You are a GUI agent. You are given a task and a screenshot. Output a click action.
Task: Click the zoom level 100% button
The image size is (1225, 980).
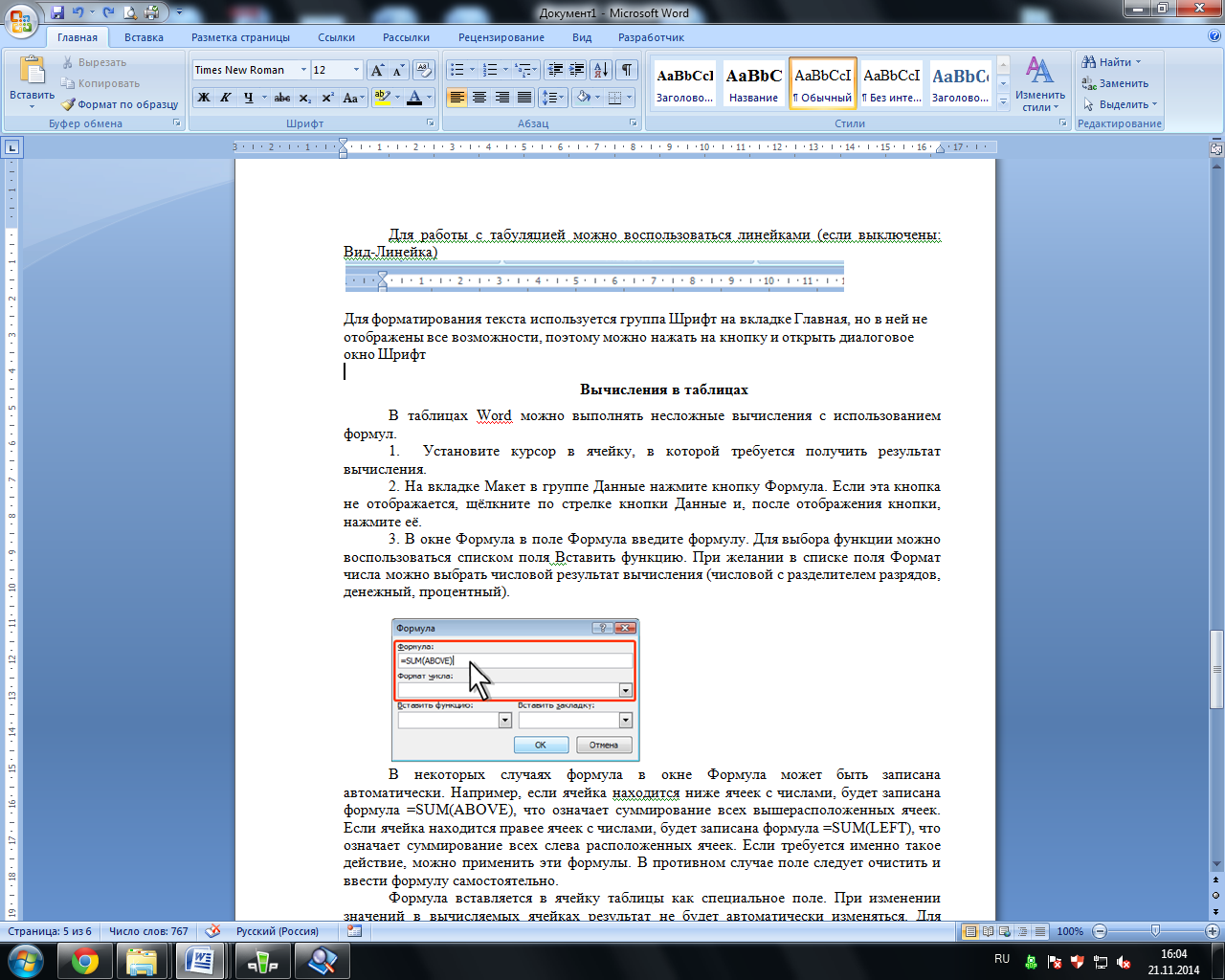point(1070,931)
